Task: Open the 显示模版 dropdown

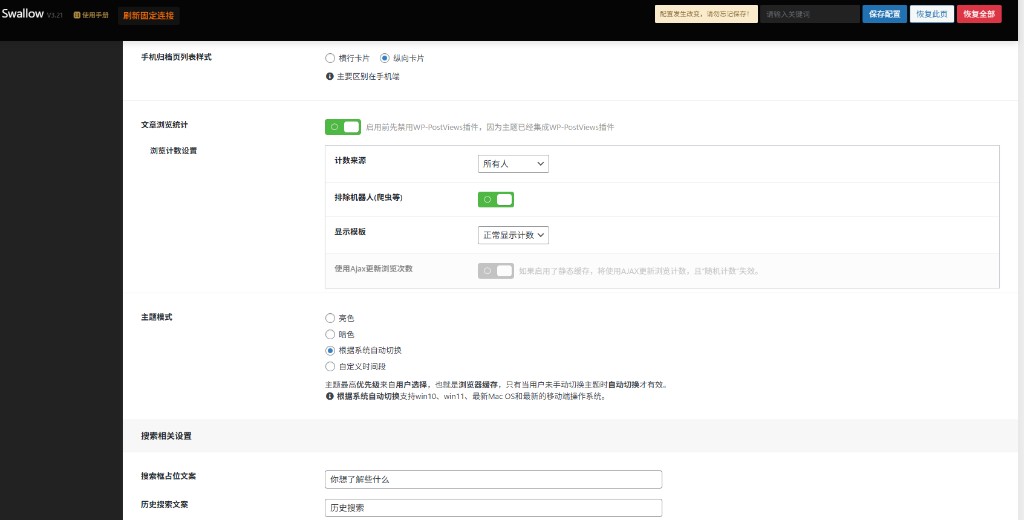Action: click(x=513, y=235)
